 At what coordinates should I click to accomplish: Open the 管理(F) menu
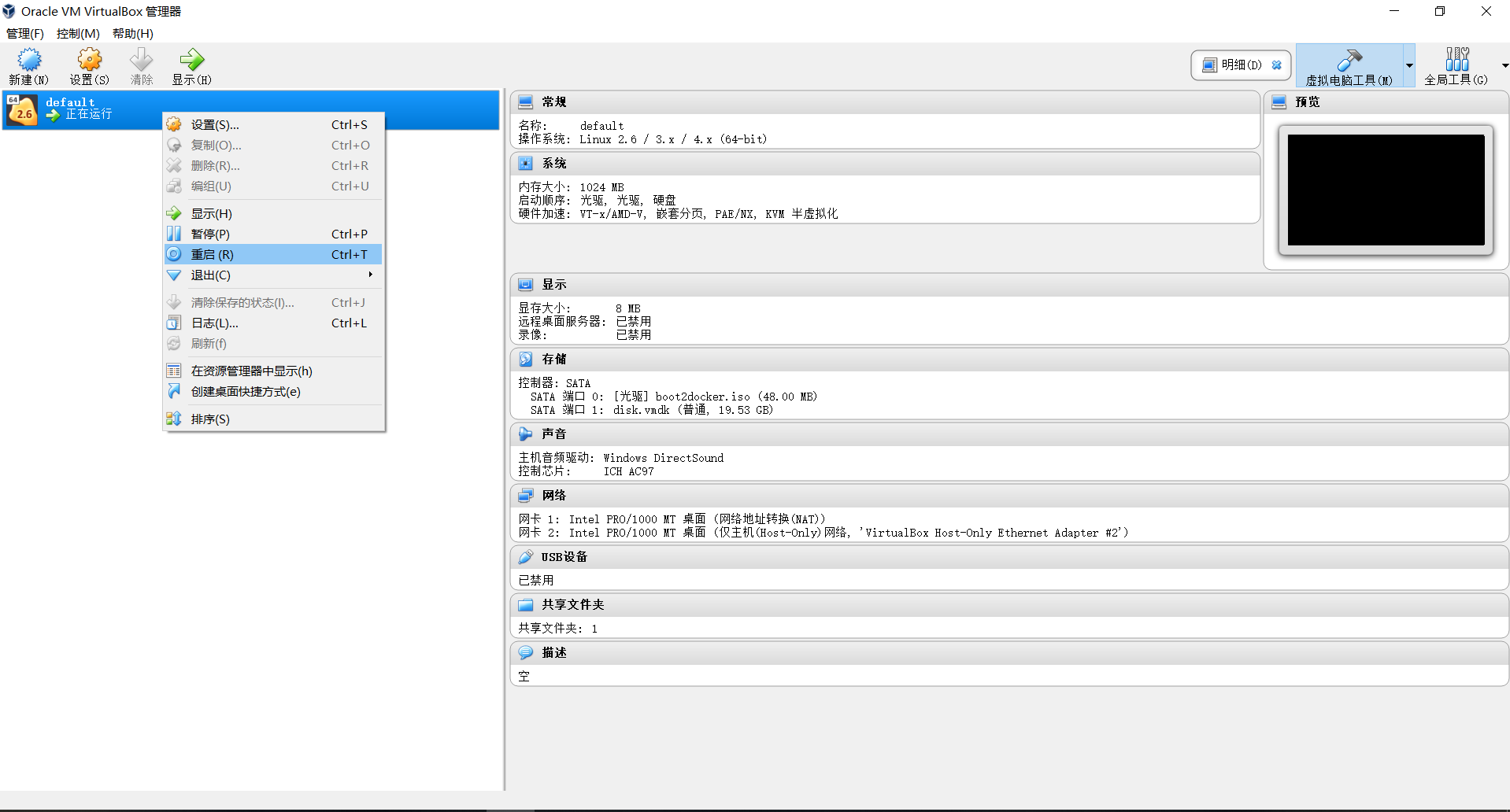25,33
